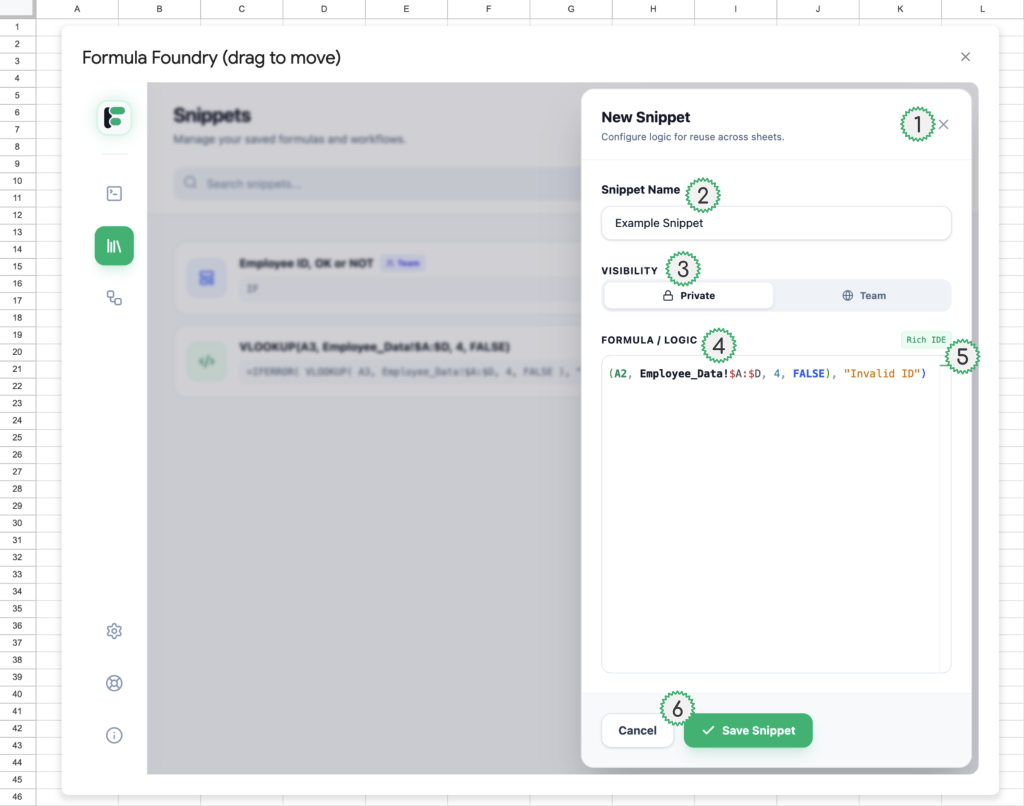1024x806 pixels.
Task: Click the Formula Foundry logo icon
Action: 114,117
